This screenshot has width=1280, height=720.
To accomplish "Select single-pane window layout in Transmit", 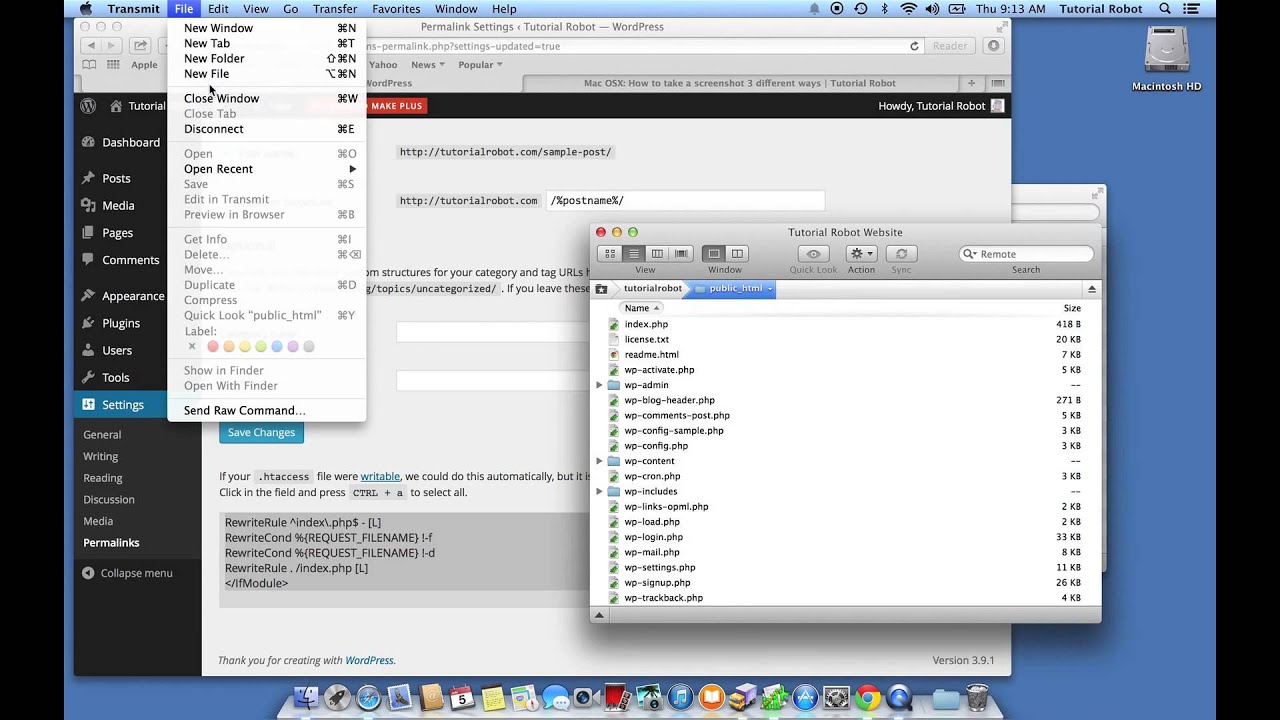I will tap(713, 254).
